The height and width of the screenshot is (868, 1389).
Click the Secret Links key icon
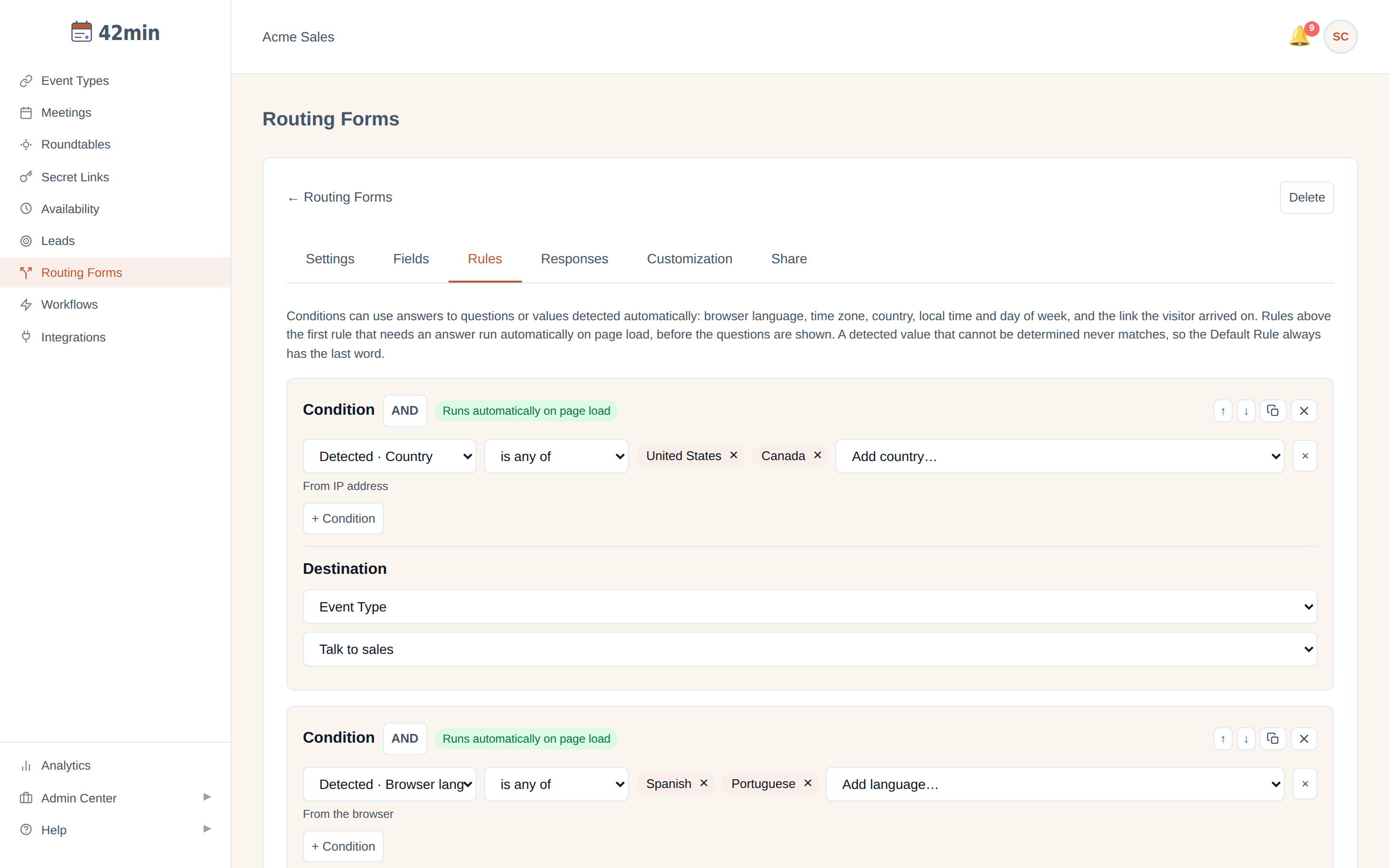coord(26,177)
